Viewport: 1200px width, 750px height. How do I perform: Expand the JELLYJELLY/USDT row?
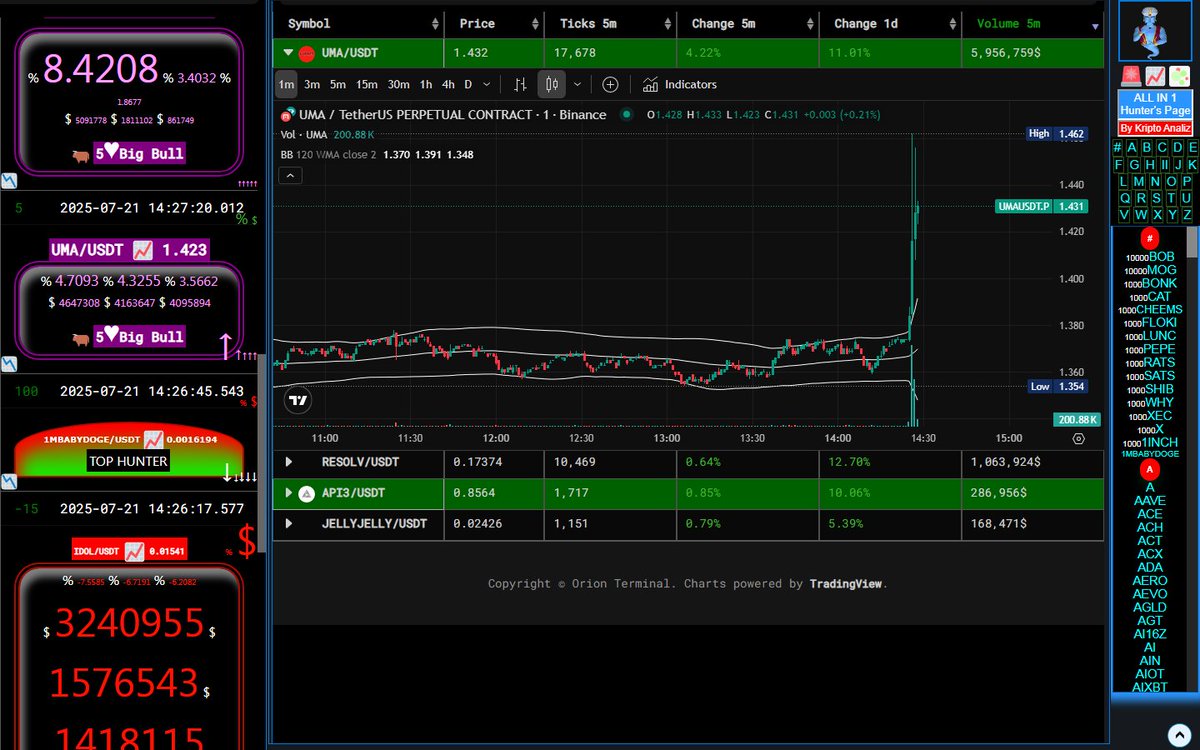(x=289, y=523)
